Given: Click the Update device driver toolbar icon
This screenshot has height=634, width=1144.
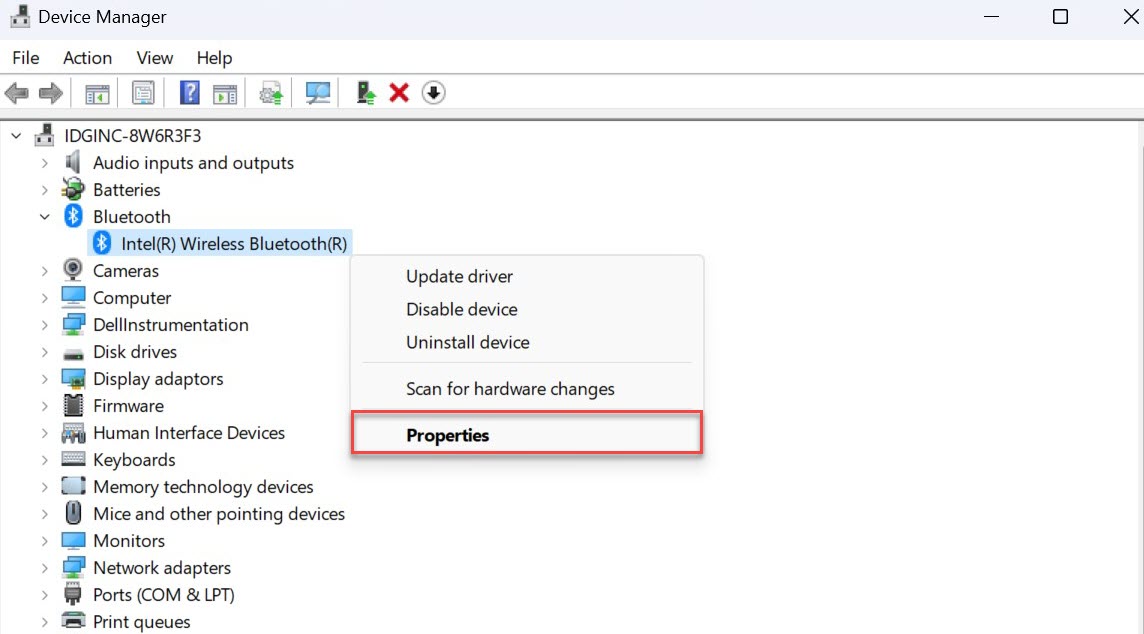Looking at the screenshot, I should (x=271, y=93).
